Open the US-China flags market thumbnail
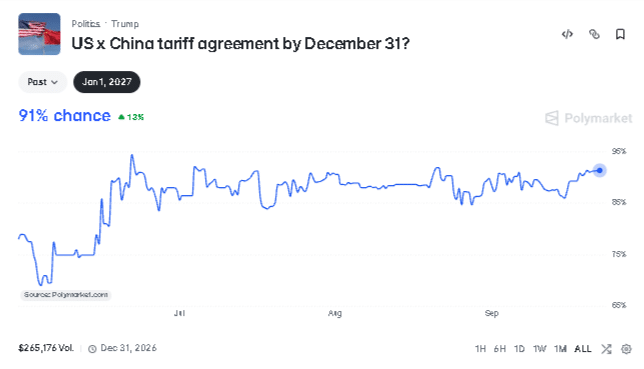This screenshot has height=369, width=644. point(39,34)
